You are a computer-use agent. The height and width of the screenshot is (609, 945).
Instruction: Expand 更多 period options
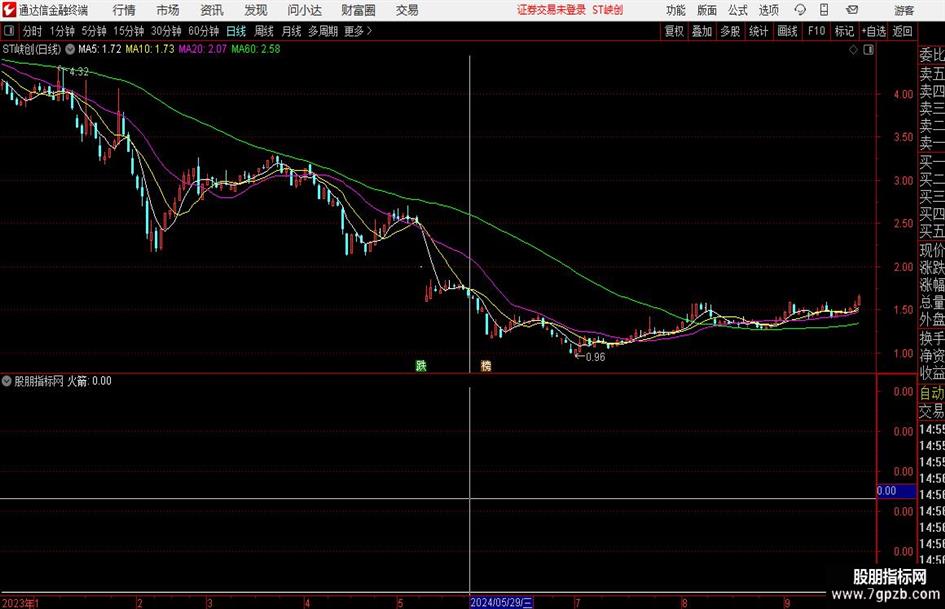[358, 31]
